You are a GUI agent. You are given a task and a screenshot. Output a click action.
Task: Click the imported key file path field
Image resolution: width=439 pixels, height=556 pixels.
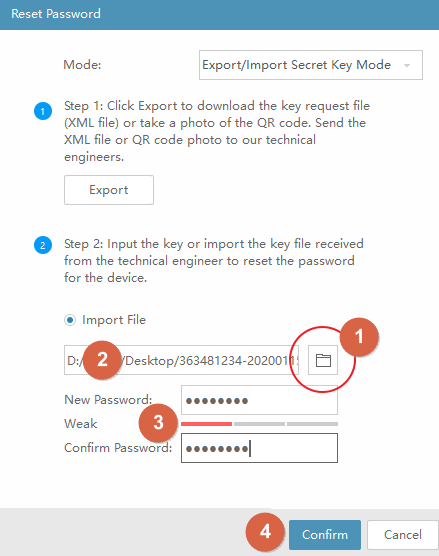tap(181, 360)
